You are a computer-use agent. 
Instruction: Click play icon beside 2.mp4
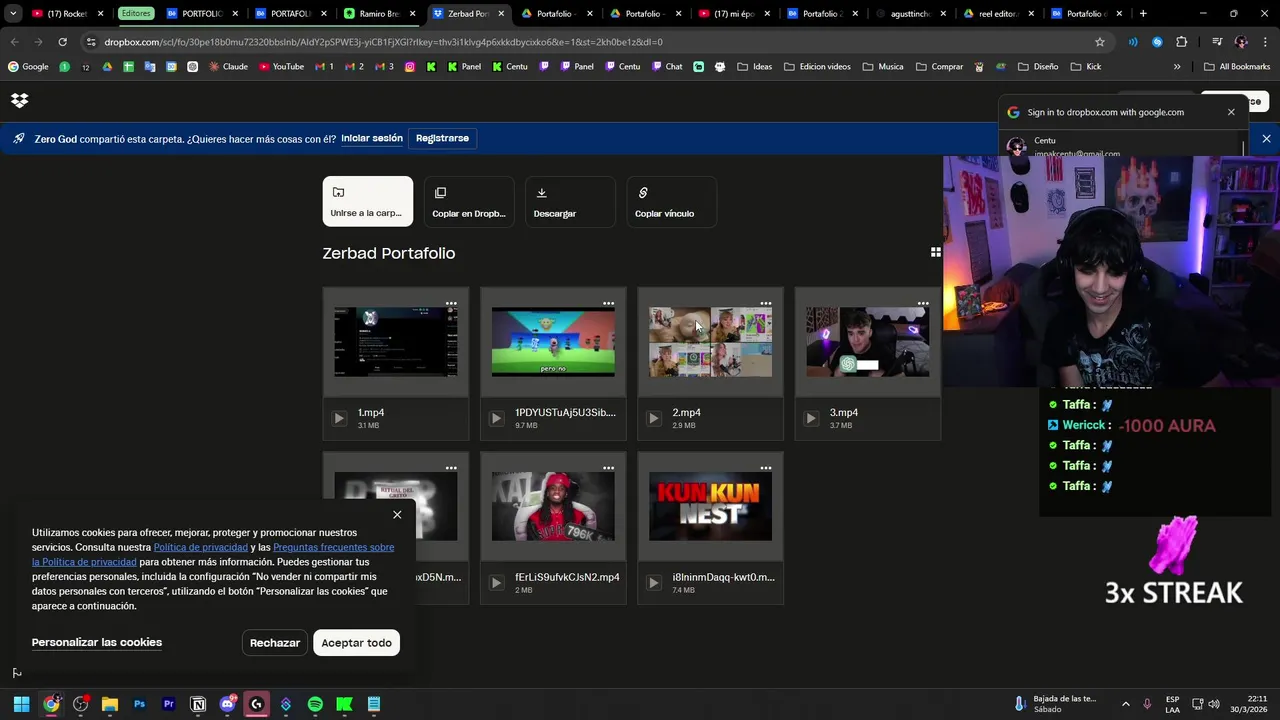[653, 418]
